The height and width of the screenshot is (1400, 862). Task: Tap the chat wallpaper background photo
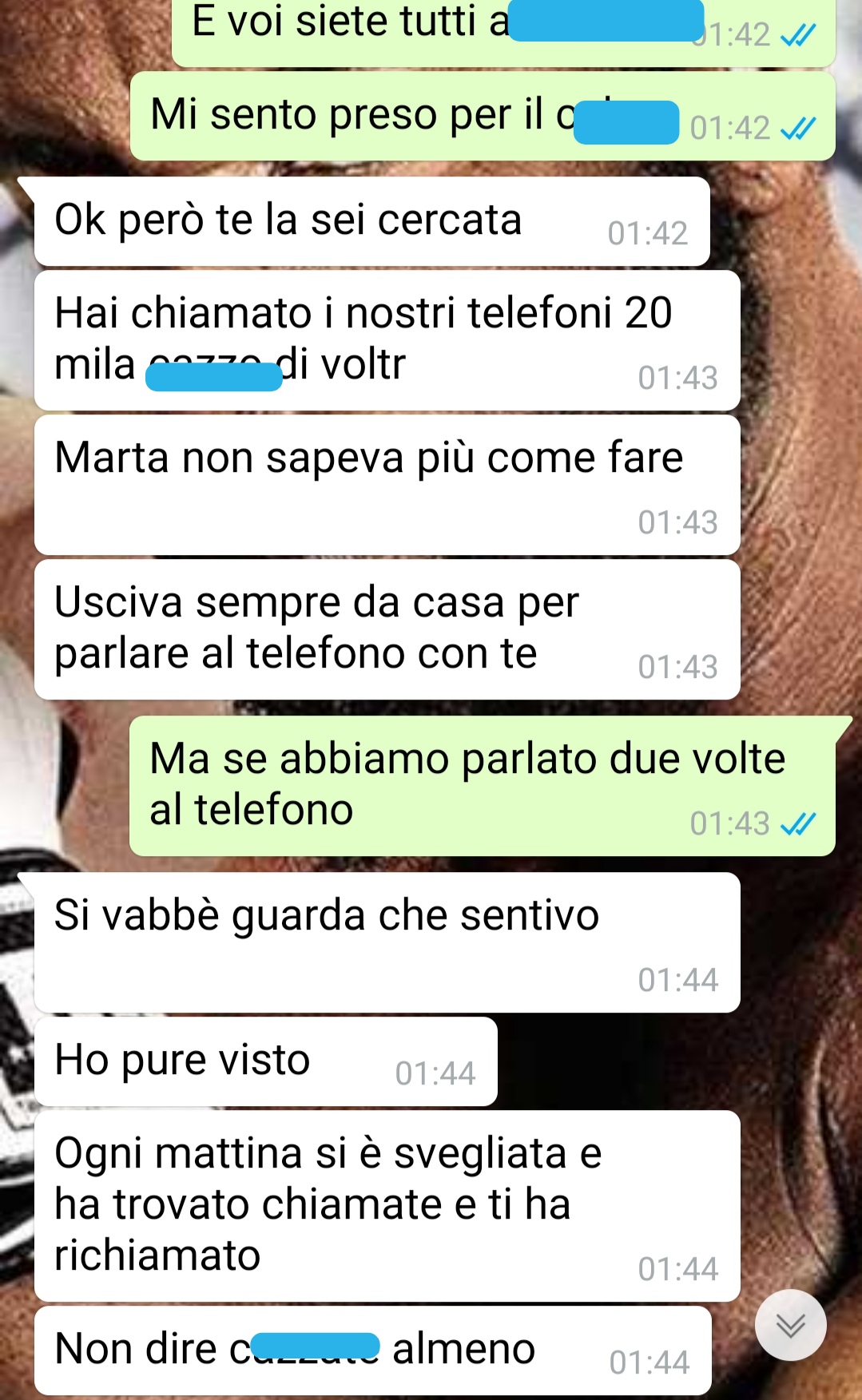(799, 479)
